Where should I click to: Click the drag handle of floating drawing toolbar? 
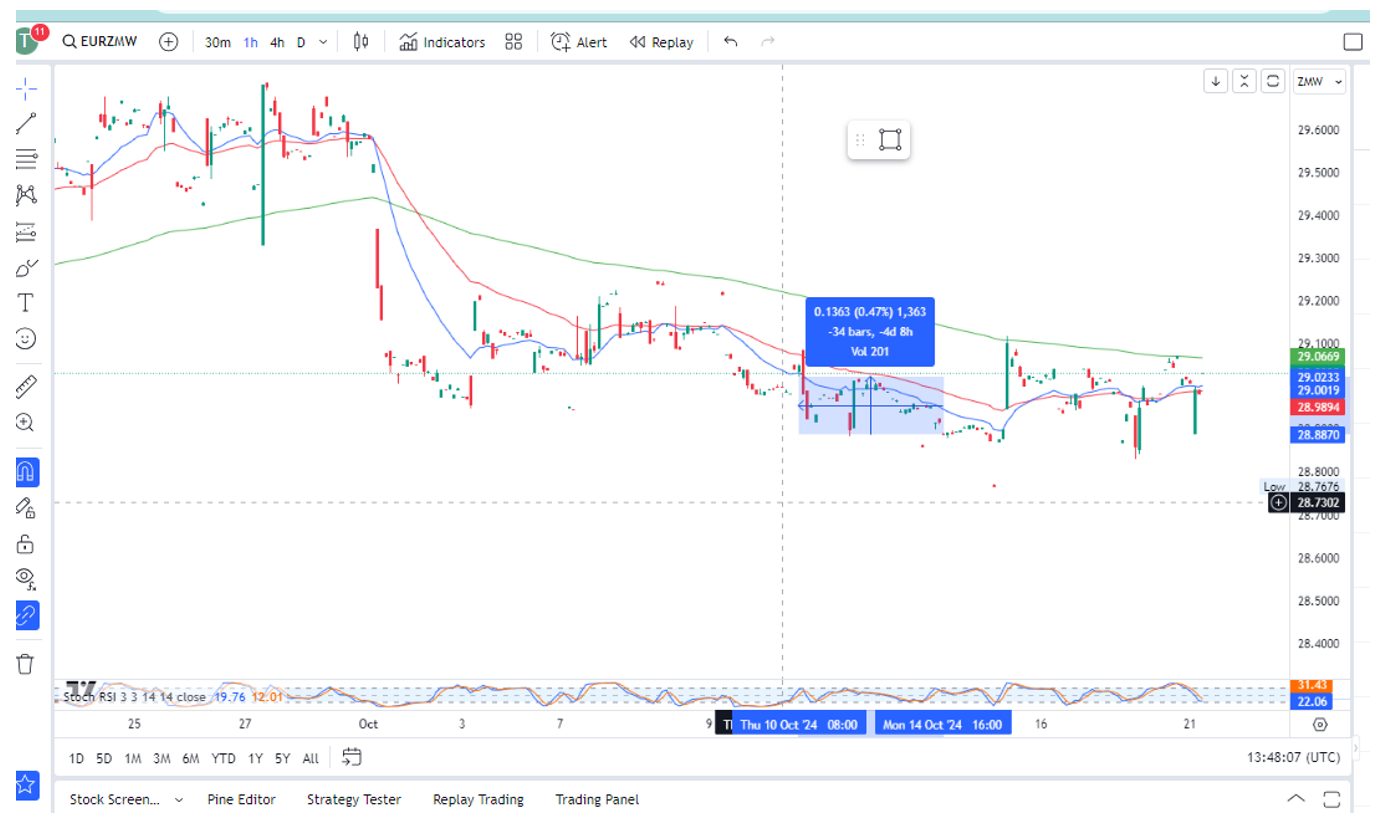click(x=860, y=140)
